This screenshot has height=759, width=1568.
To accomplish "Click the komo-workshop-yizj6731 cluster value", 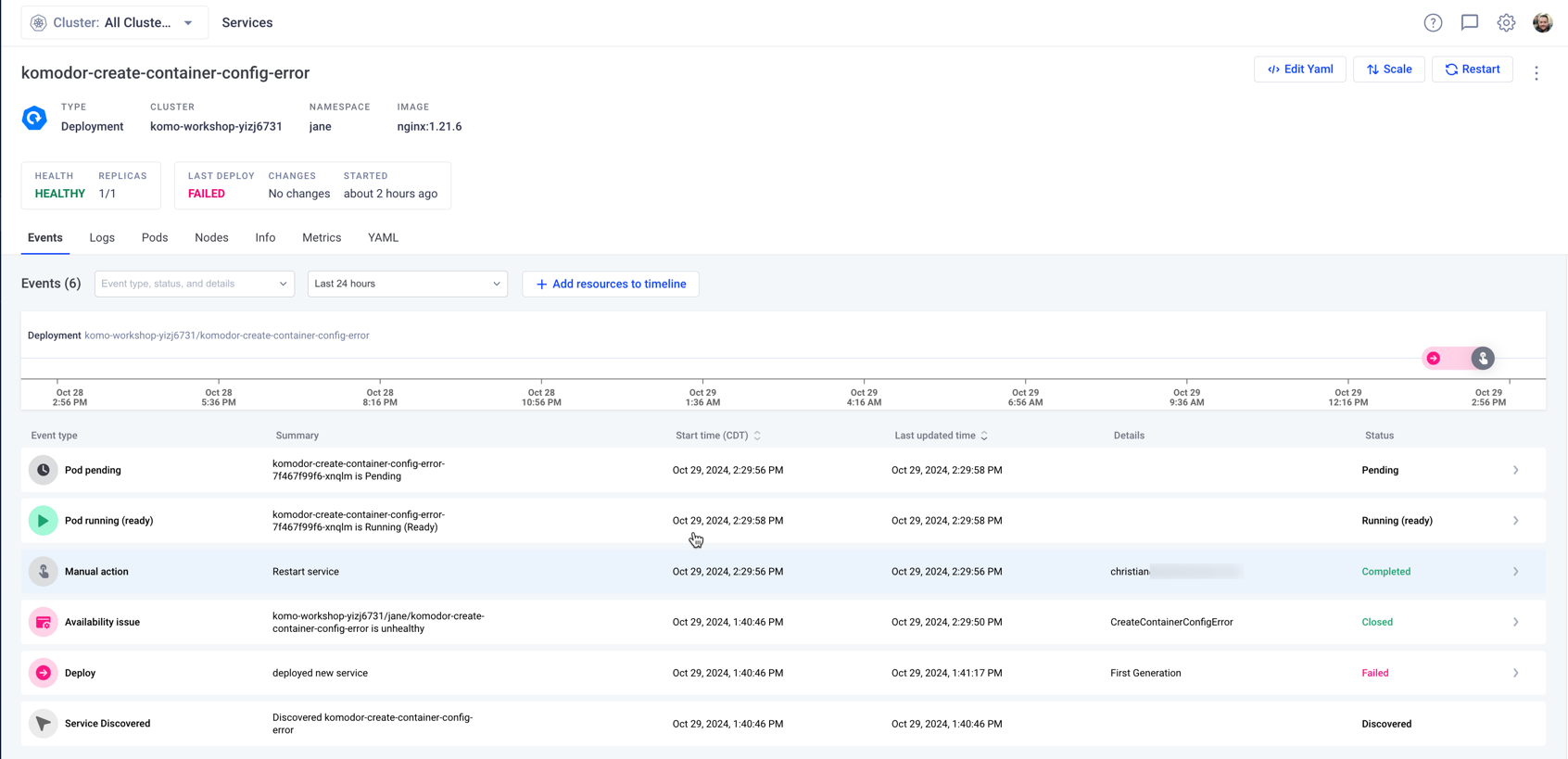I will click(x=216, y=127).
